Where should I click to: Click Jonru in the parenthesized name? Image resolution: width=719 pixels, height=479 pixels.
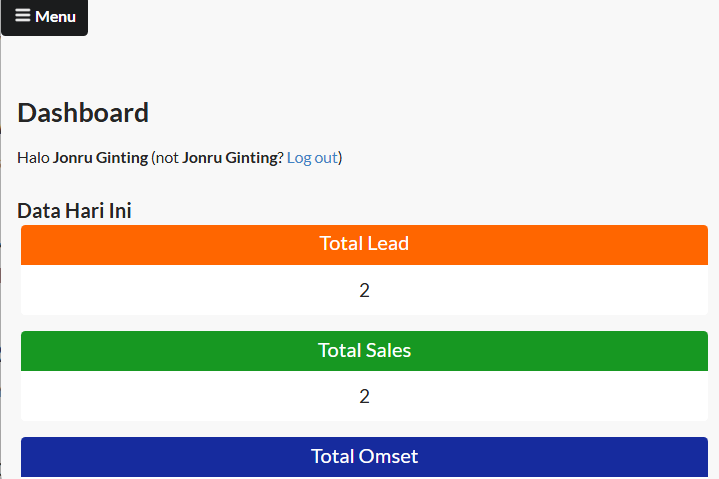tap(202, 158)
